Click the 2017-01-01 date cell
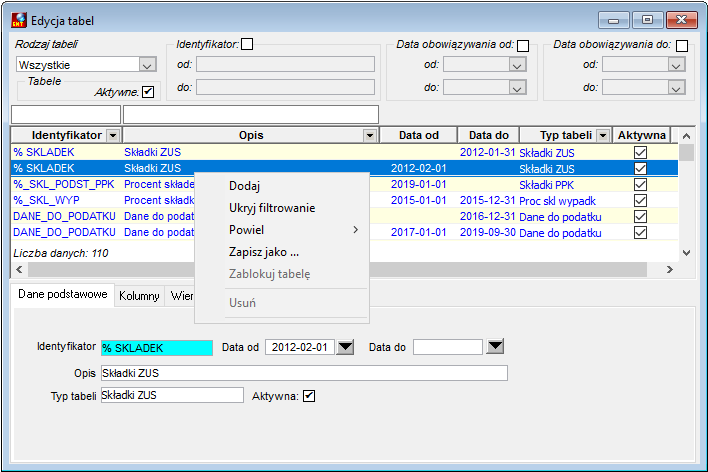The image size is (708, 472). [x=419, y=233]
